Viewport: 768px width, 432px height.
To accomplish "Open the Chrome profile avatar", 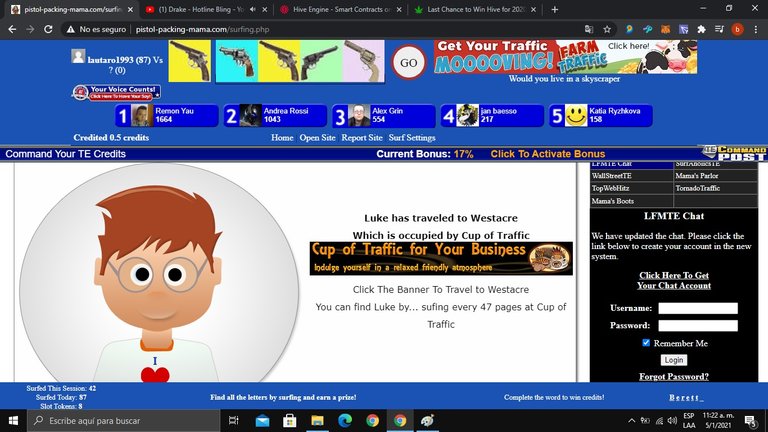I will (x=737, y=29).
